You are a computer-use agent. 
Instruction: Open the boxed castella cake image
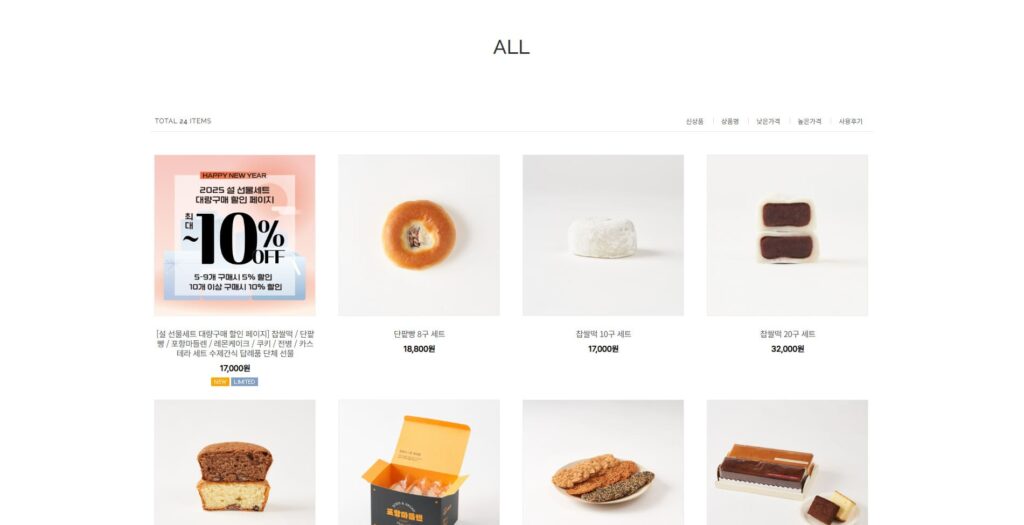coord(787,462)
